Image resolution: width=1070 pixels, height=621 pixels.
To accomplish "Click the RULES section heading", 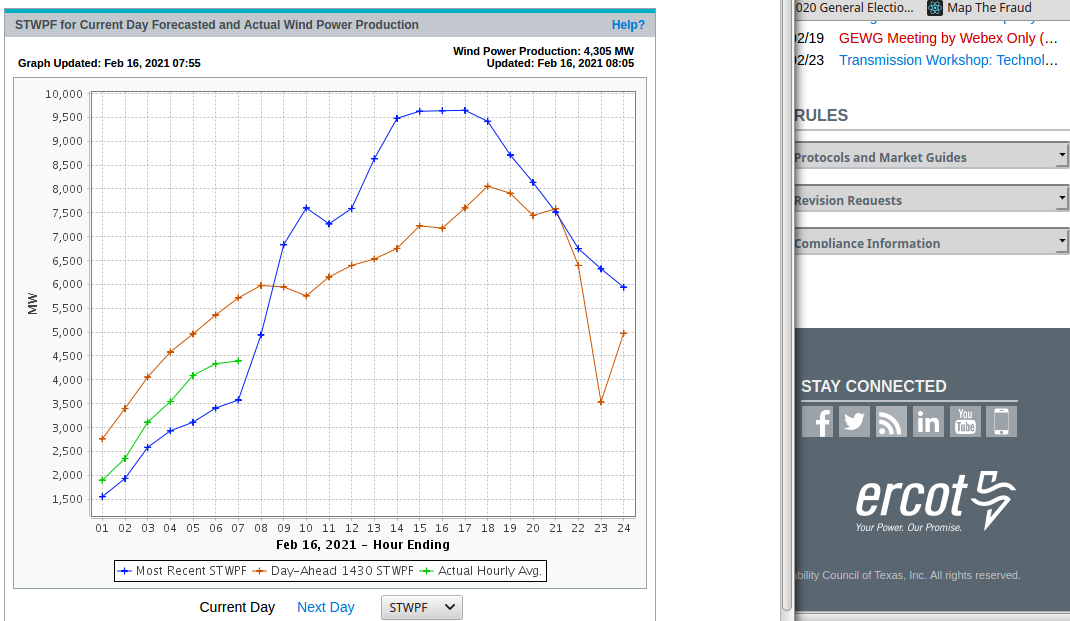I will [x=821, y=115].
